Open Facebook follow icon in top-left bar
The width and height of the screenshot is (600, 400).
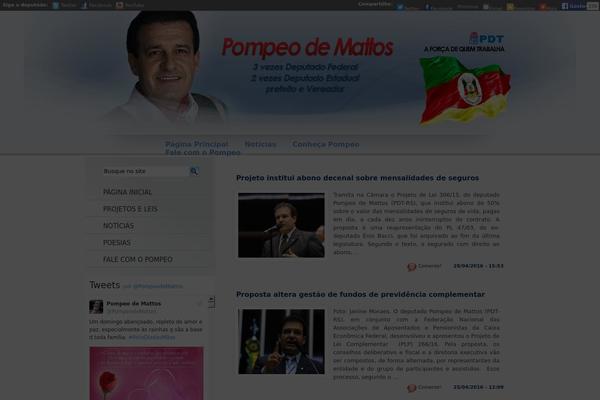click(x=84, y=5)
